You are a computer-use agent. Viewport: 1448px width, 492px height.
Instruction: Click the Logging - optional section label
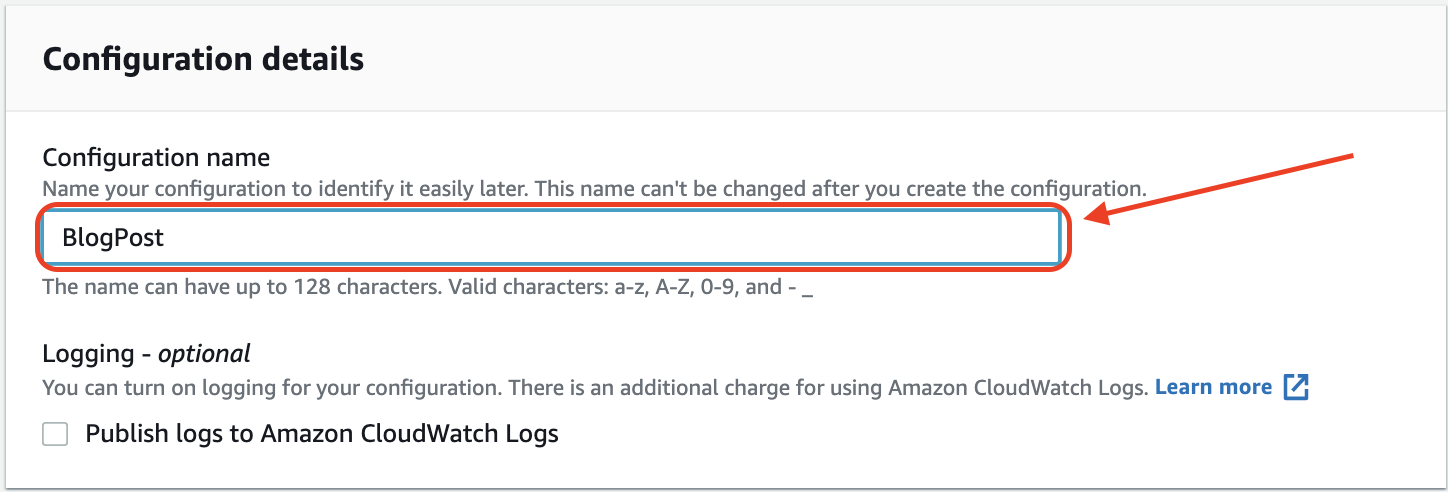(x=146, y=353)
